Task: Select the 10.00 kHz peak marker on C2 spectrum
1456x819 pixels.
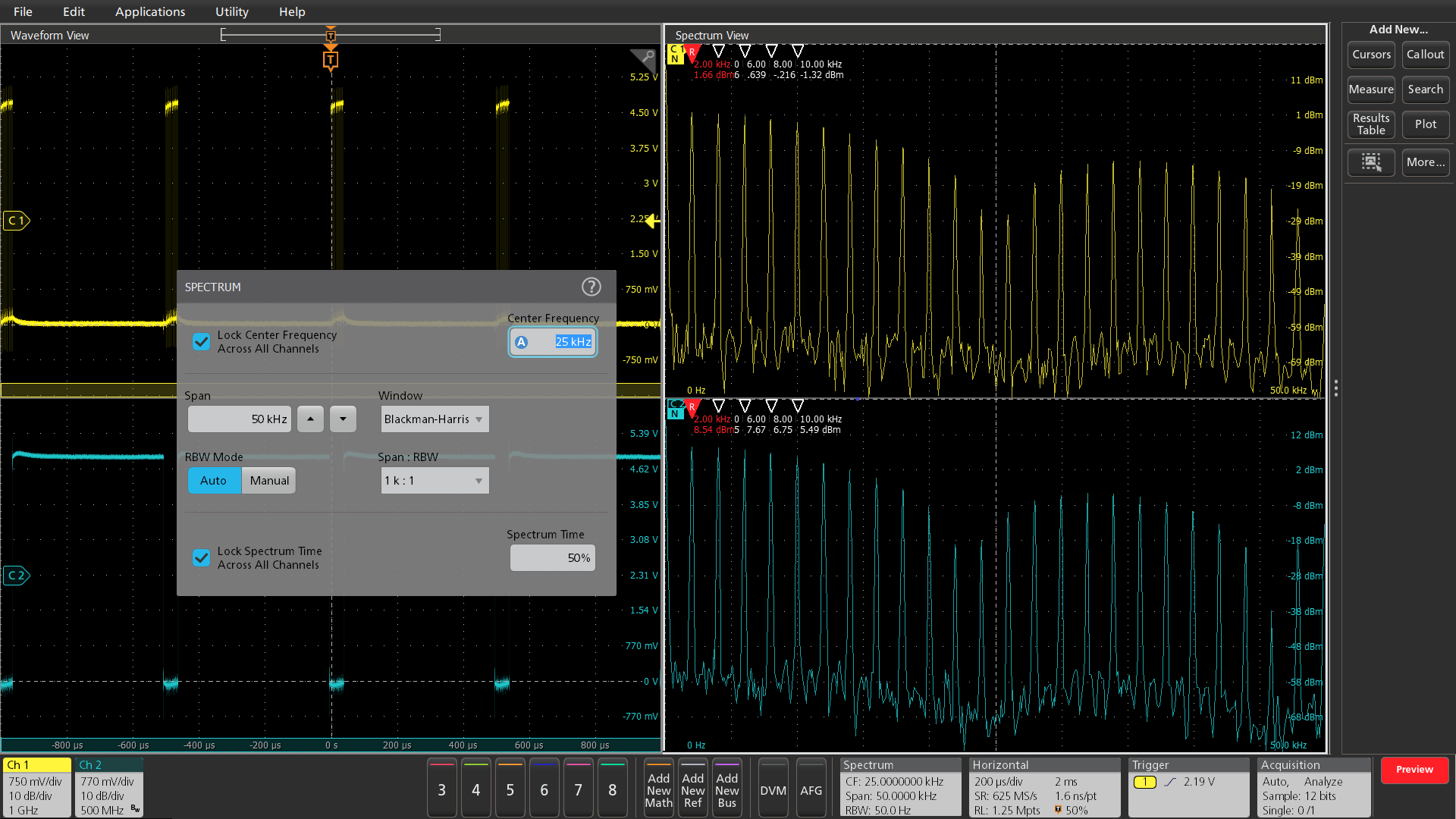Action: (x=798, y=406)
